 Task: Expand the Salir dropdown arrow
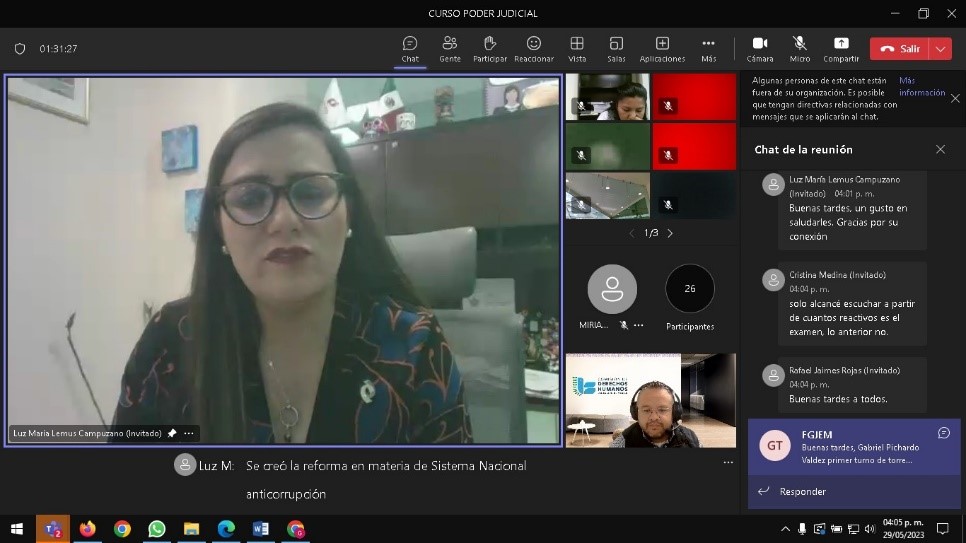coord(940,49)
